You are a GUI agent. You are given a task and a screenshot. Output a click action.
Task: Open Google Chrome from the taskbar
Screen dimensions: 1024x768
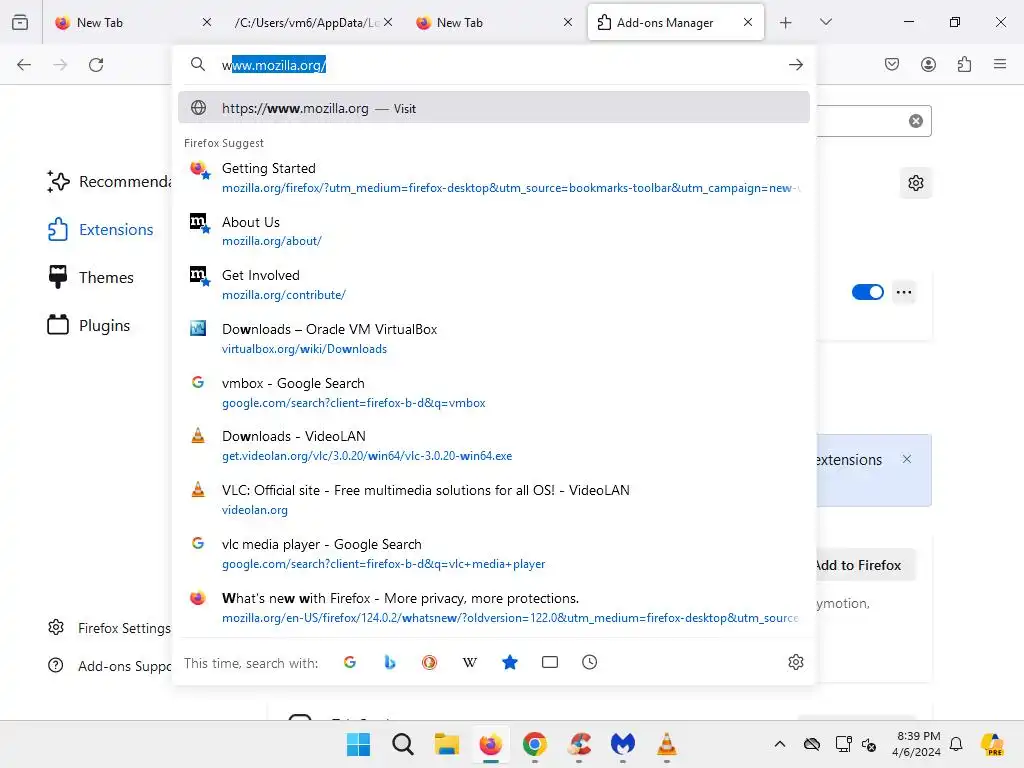click(x=535, y=744)
